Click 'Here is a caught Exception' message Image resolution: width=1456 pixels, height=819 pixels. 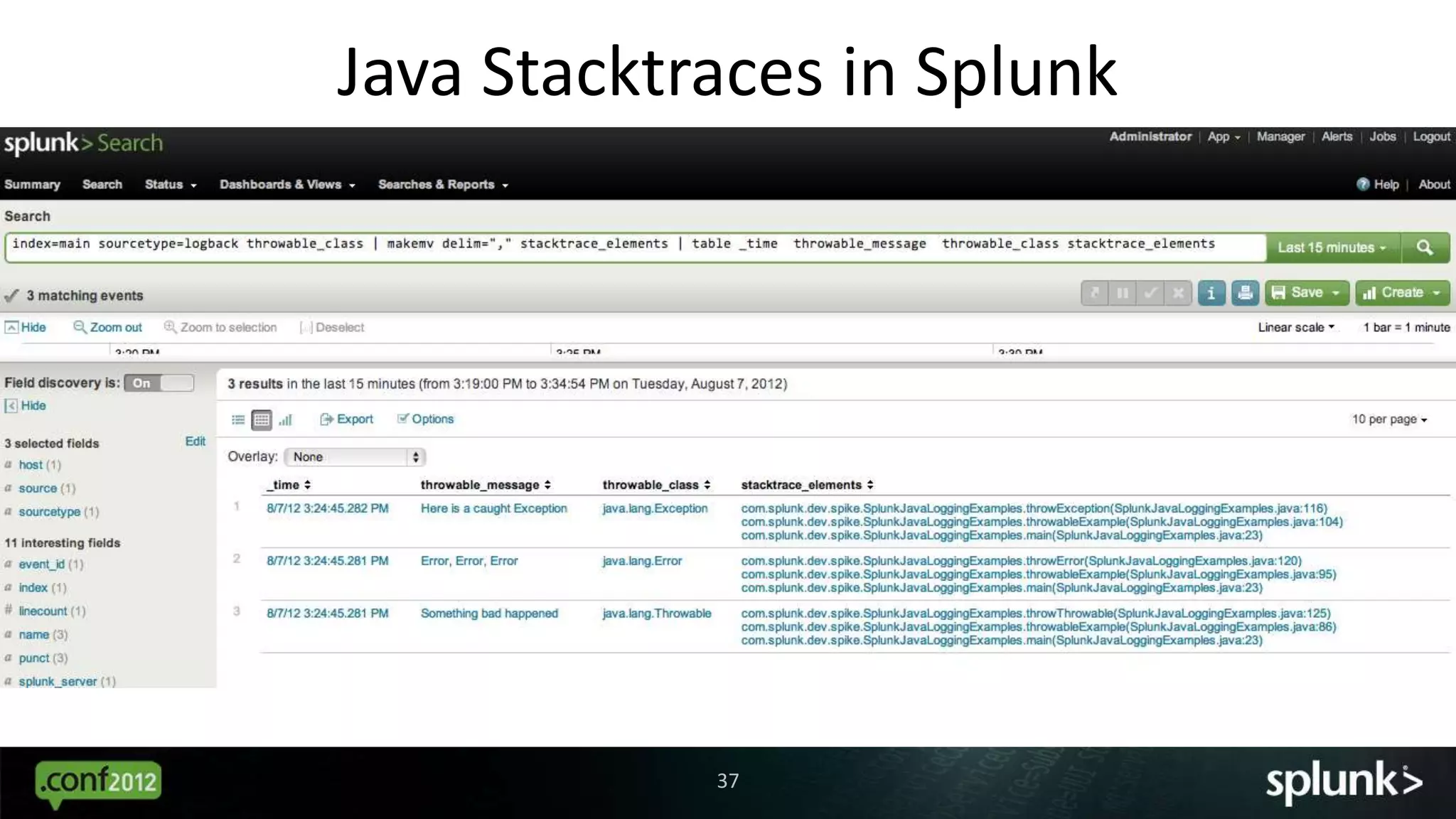click(494, 508)
